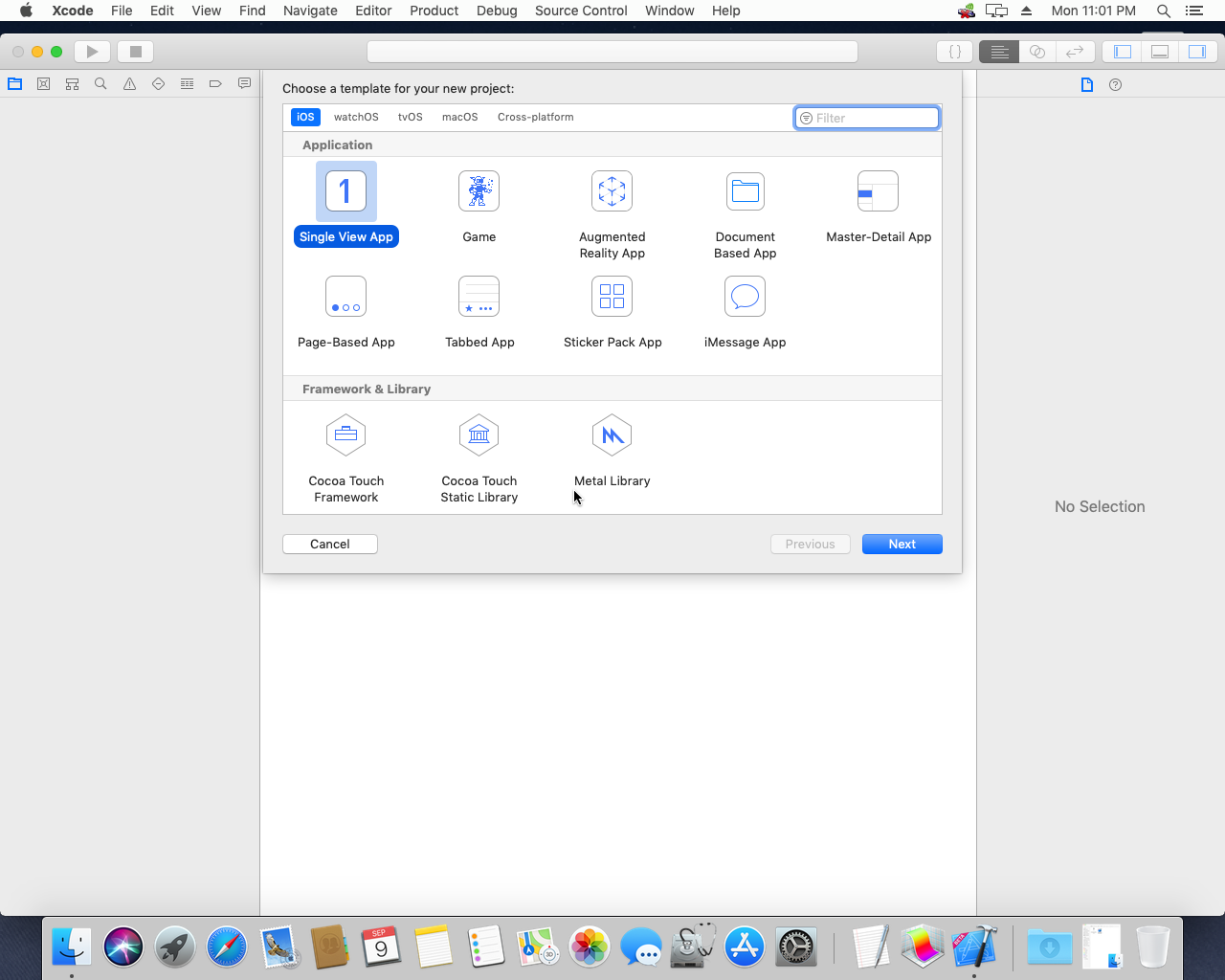Switch to the tvOS platform tab
This screenshot has height=980, width=1225.
coord(411,117)
